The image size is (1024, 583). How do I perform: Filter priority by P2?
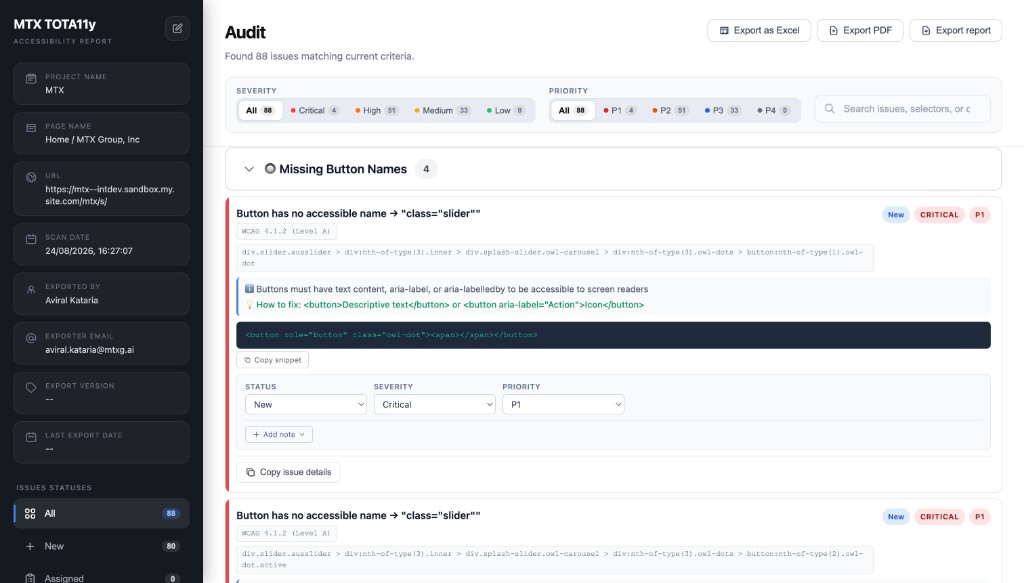click(x=670, y=110)
